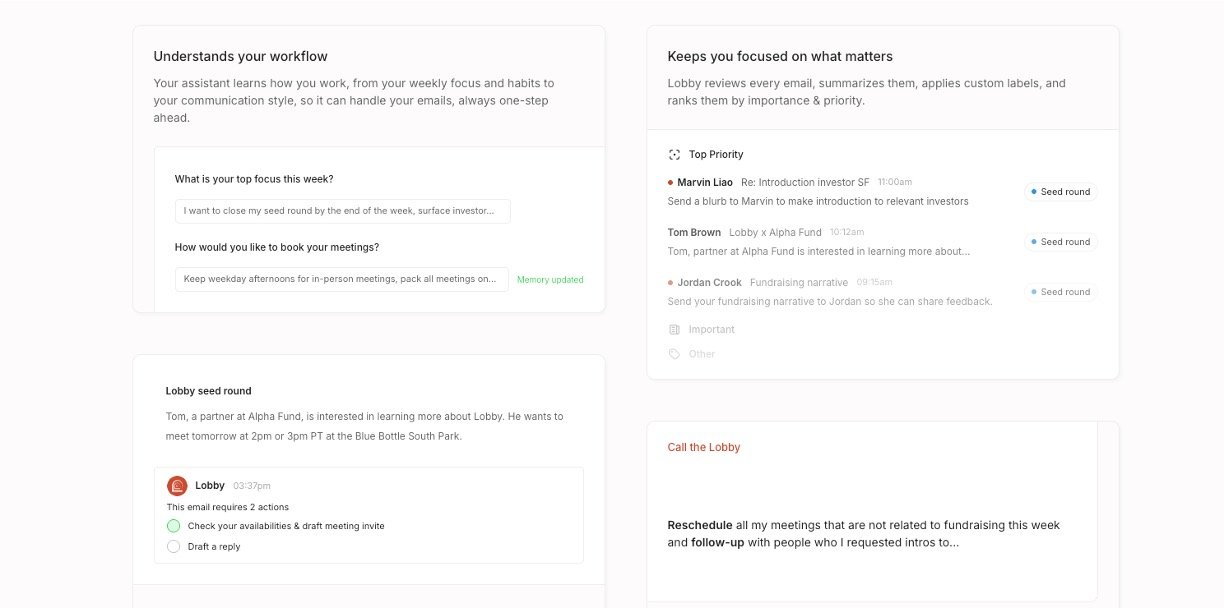Click the book your meetings input field

click(x=341, y=279)
